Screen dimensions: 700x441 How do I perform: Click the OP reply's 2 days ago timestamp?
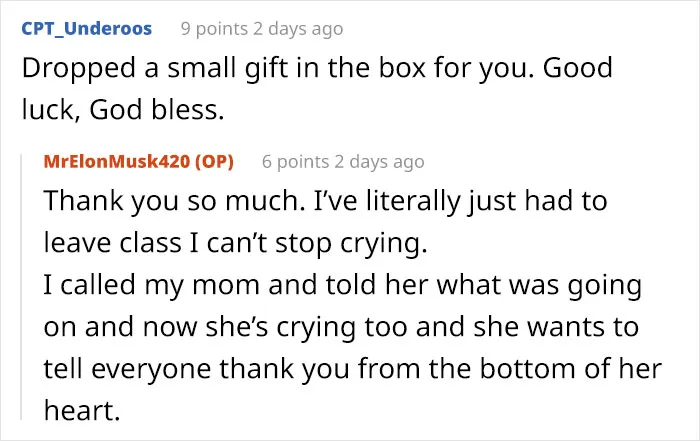coord(379,162)
